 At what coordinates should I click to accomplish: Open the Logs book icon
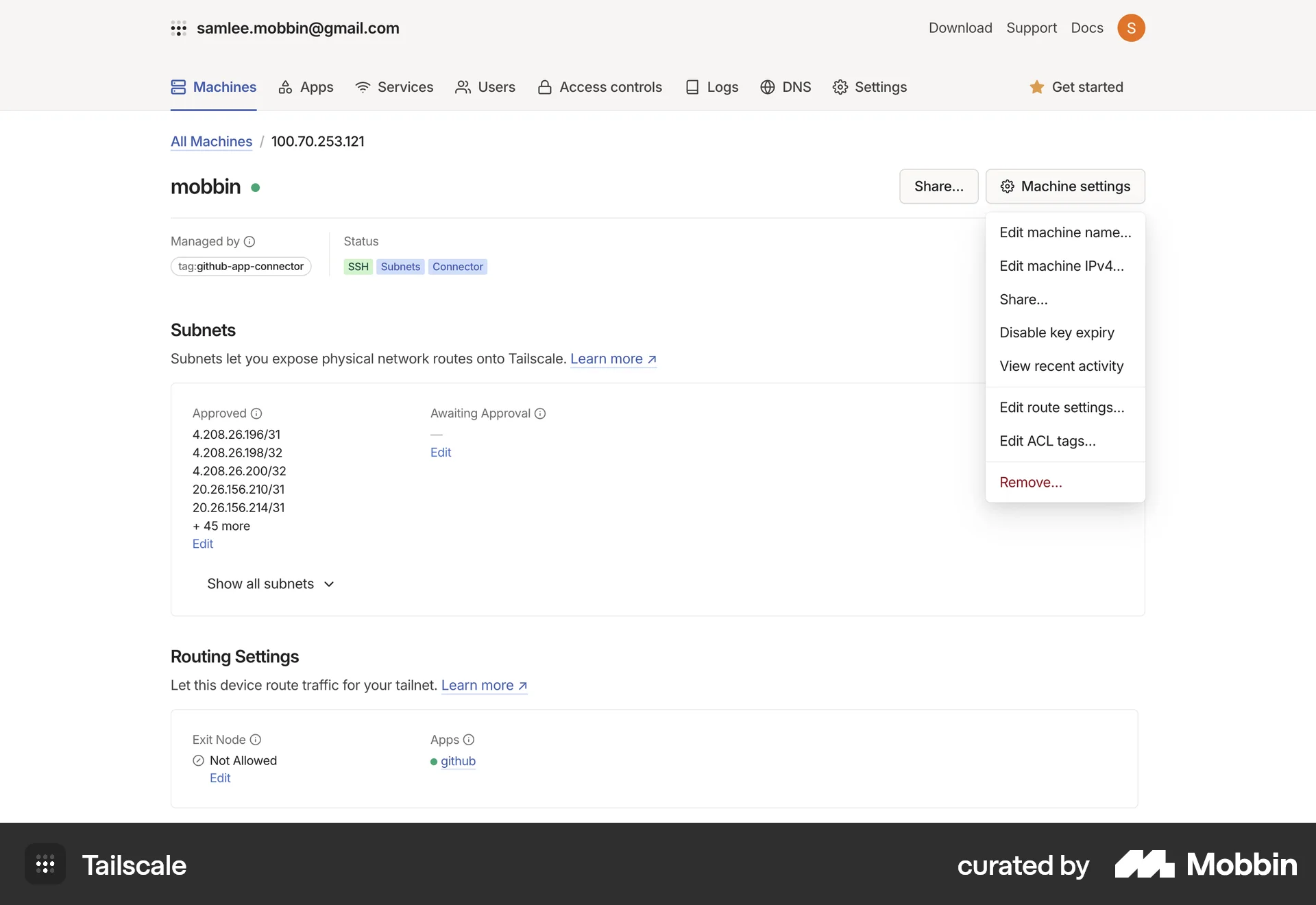point(694,87)
